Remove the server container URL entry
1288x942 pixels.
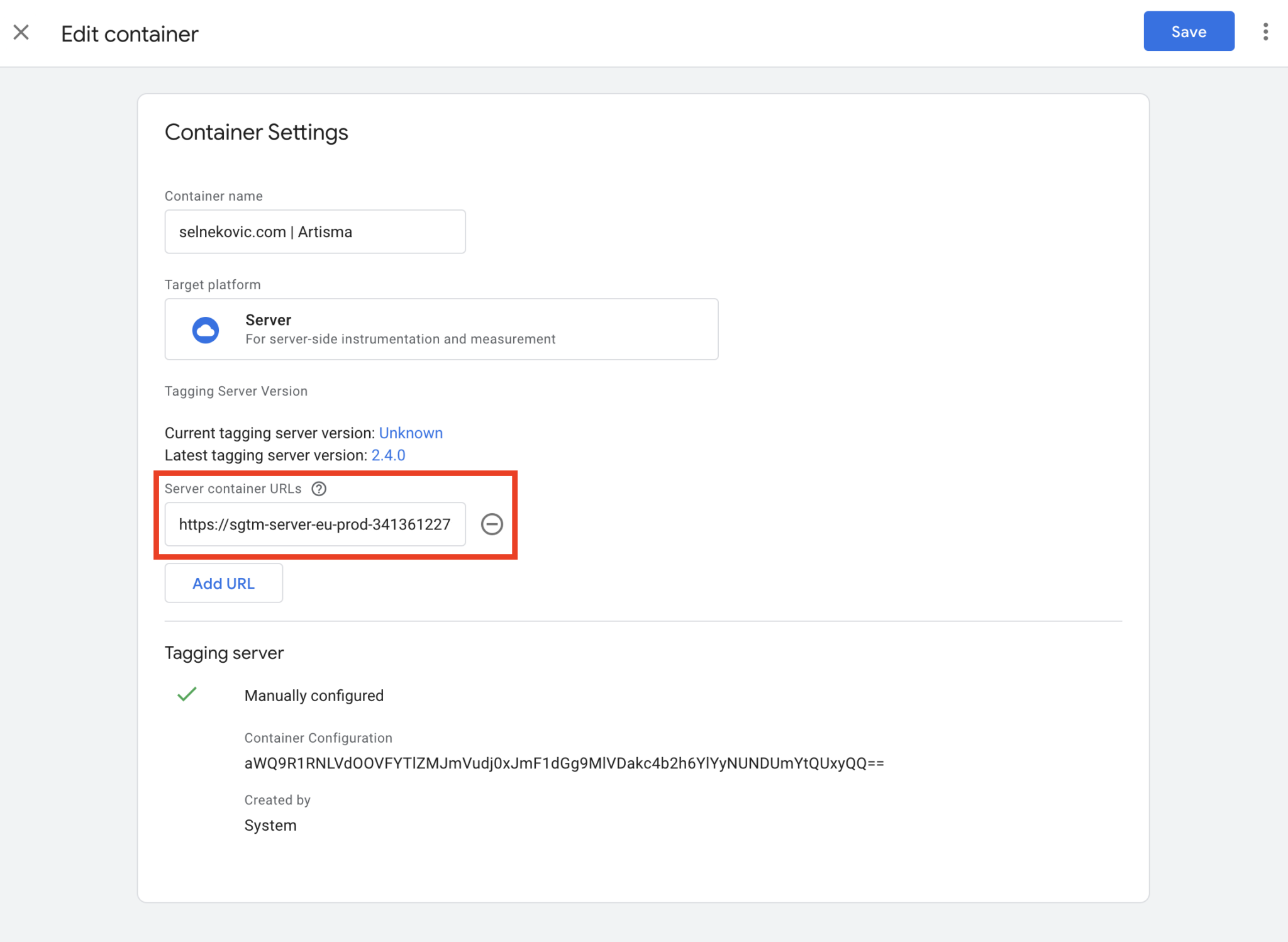[492, 524]
